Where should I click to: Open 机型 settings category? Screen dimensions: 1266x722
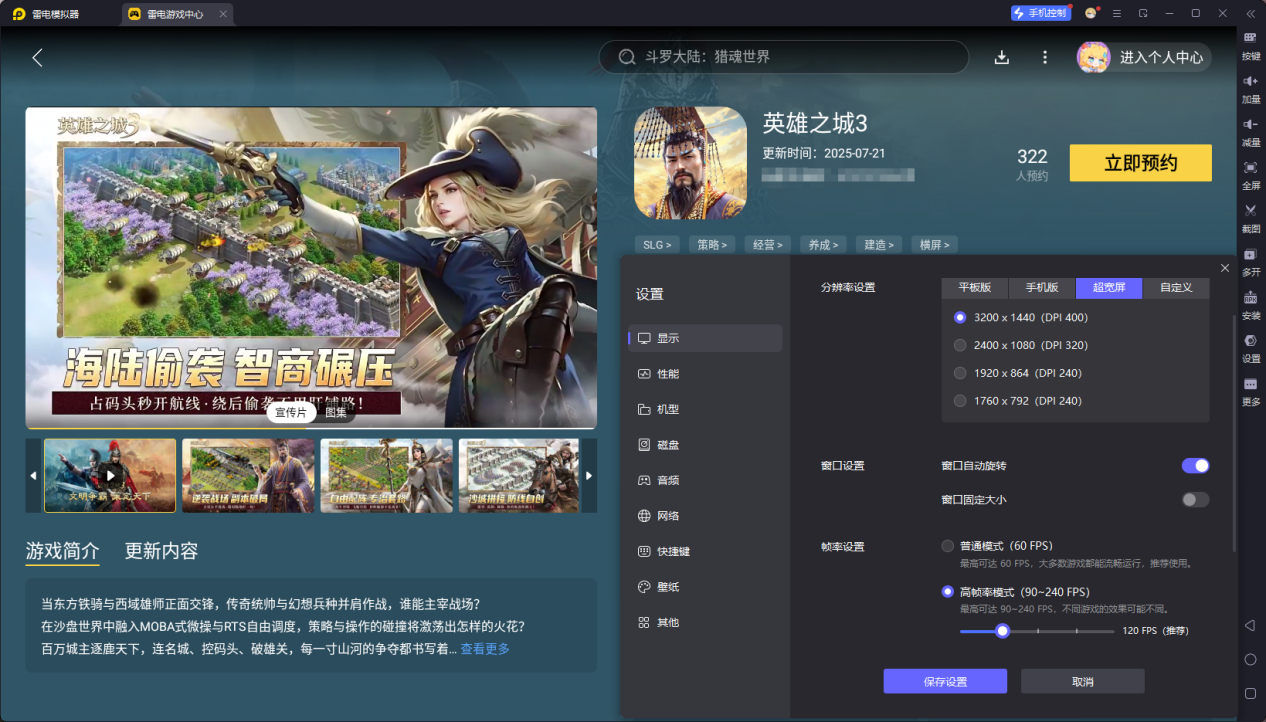tap(705, 409)
